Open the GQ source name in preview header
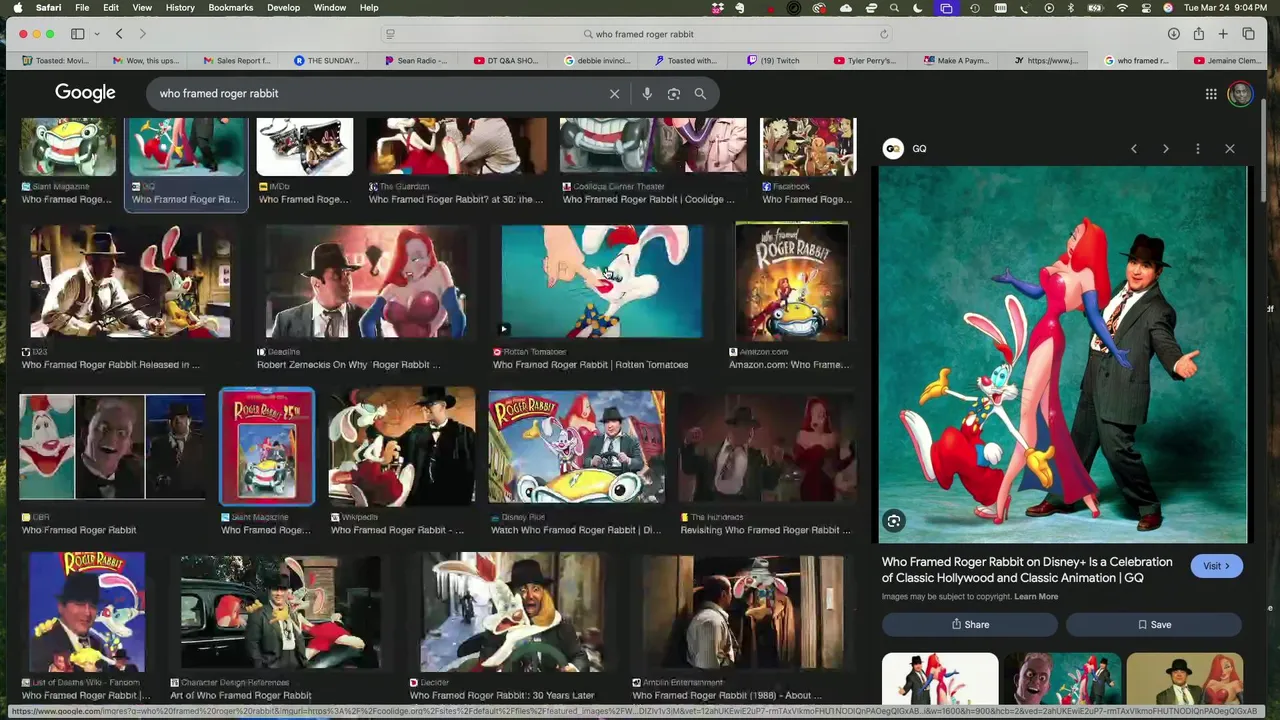Screen dimensions: 1280x720 pyautogui.click(x=919, y=149)
